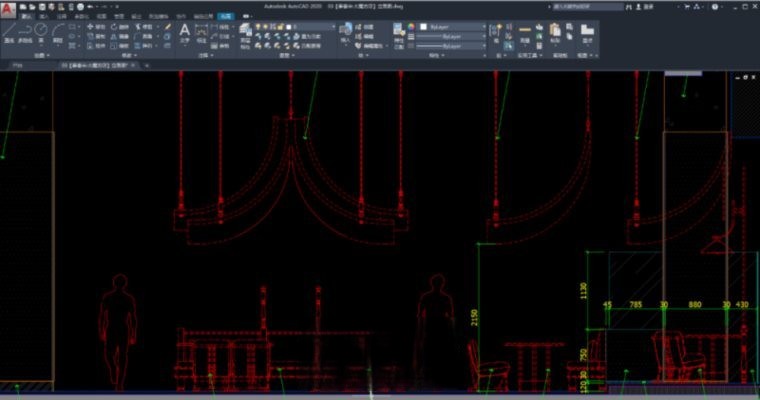Viewport: 760px width, 400px height.
Task: Select the Polyline tool
Action: pyautogui.click(x=25, y=32)
